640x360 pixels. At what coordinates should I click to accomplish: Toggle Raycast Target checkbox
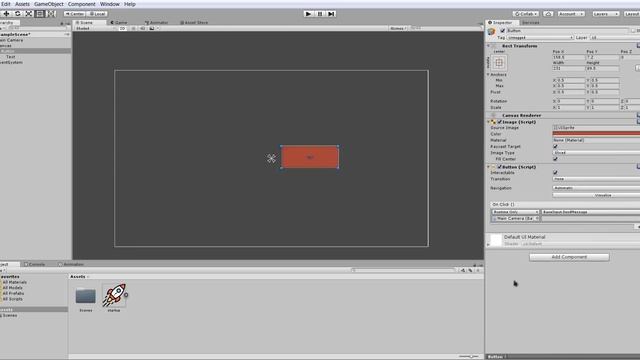click(555, 146)
